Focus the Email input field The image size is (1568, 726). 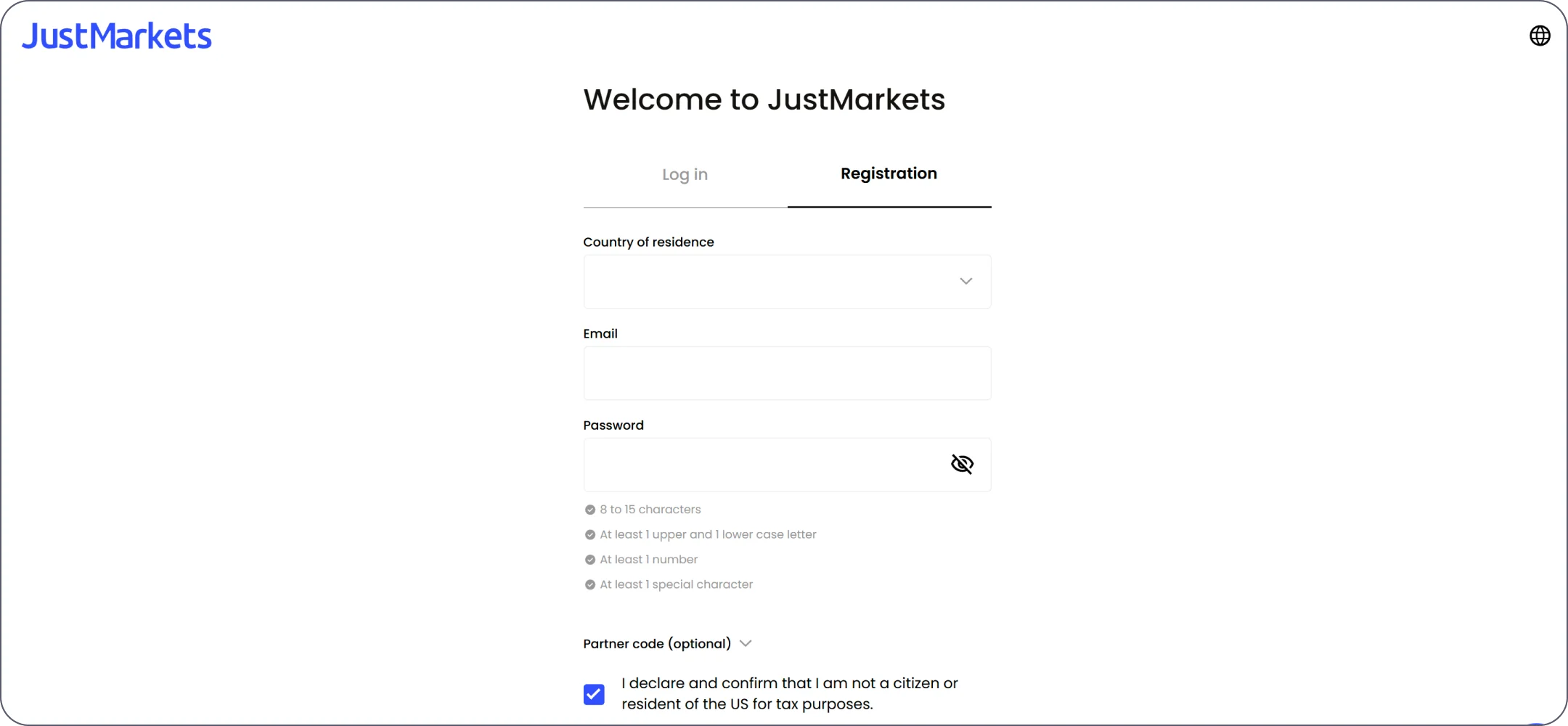click(787, 373)
